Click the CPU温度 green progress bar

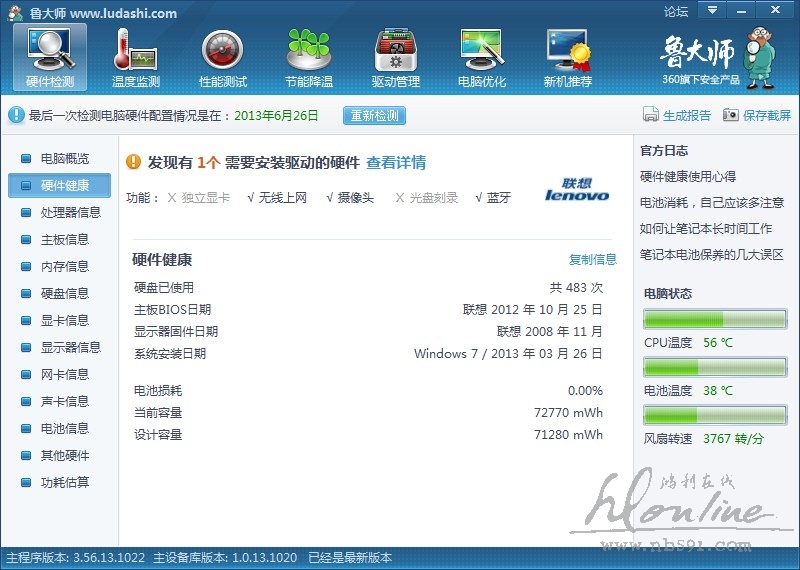click(x=715, y=319)
